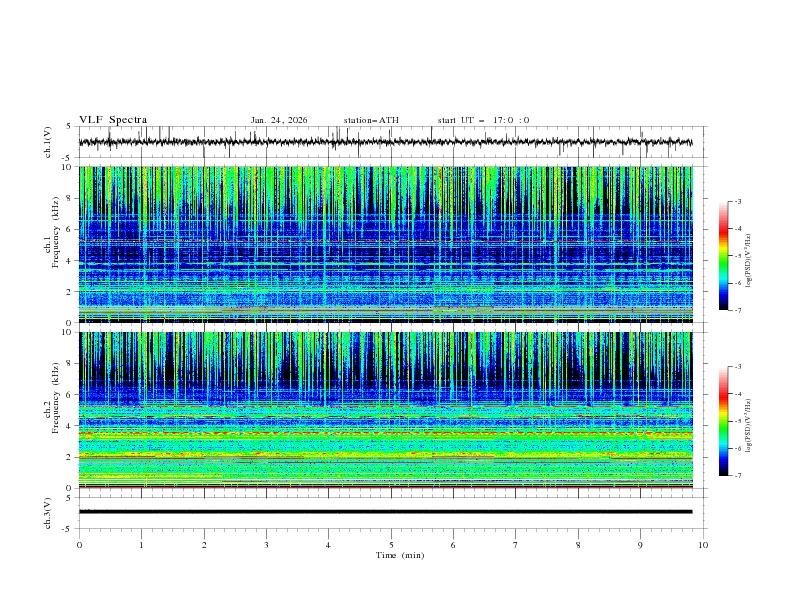Click the 2 minute tick label on time axis
The width and height of the screenshot is (792, 612).
point(204,545)
